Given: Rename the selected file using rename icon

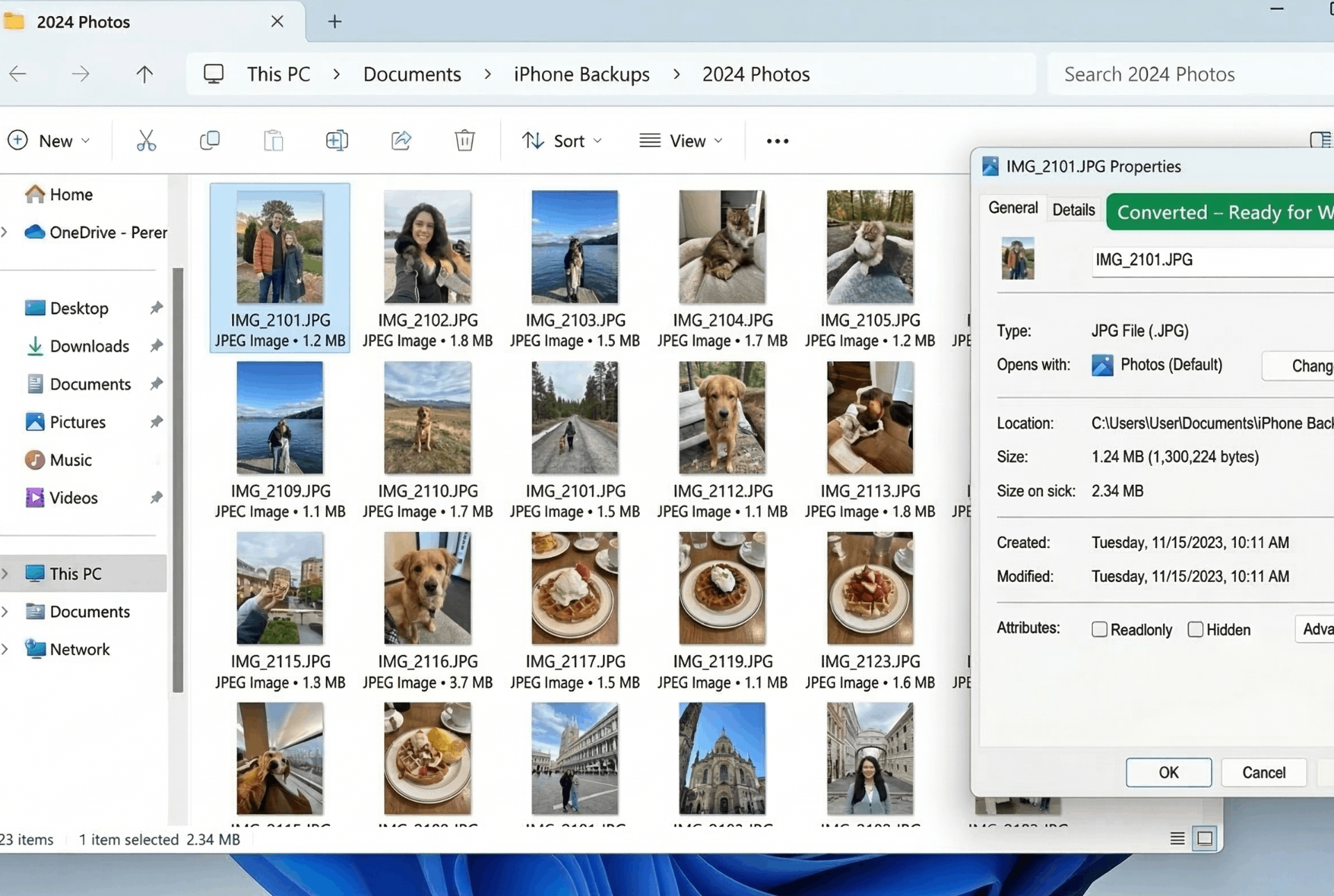Looking at the screenshot, I should 338,140.
